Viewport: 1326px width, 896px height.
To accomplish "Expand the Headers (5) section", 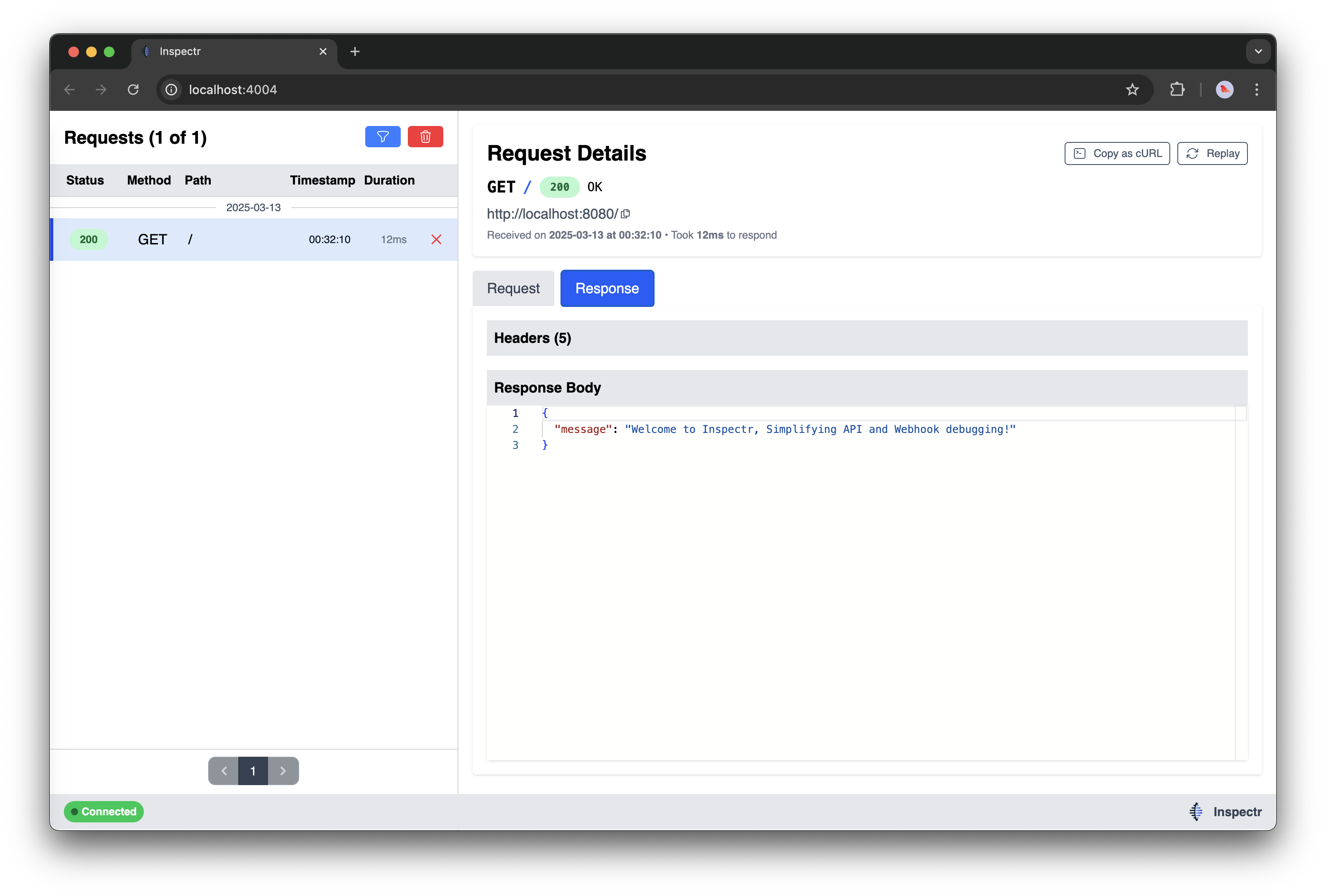I will (867, 338).
